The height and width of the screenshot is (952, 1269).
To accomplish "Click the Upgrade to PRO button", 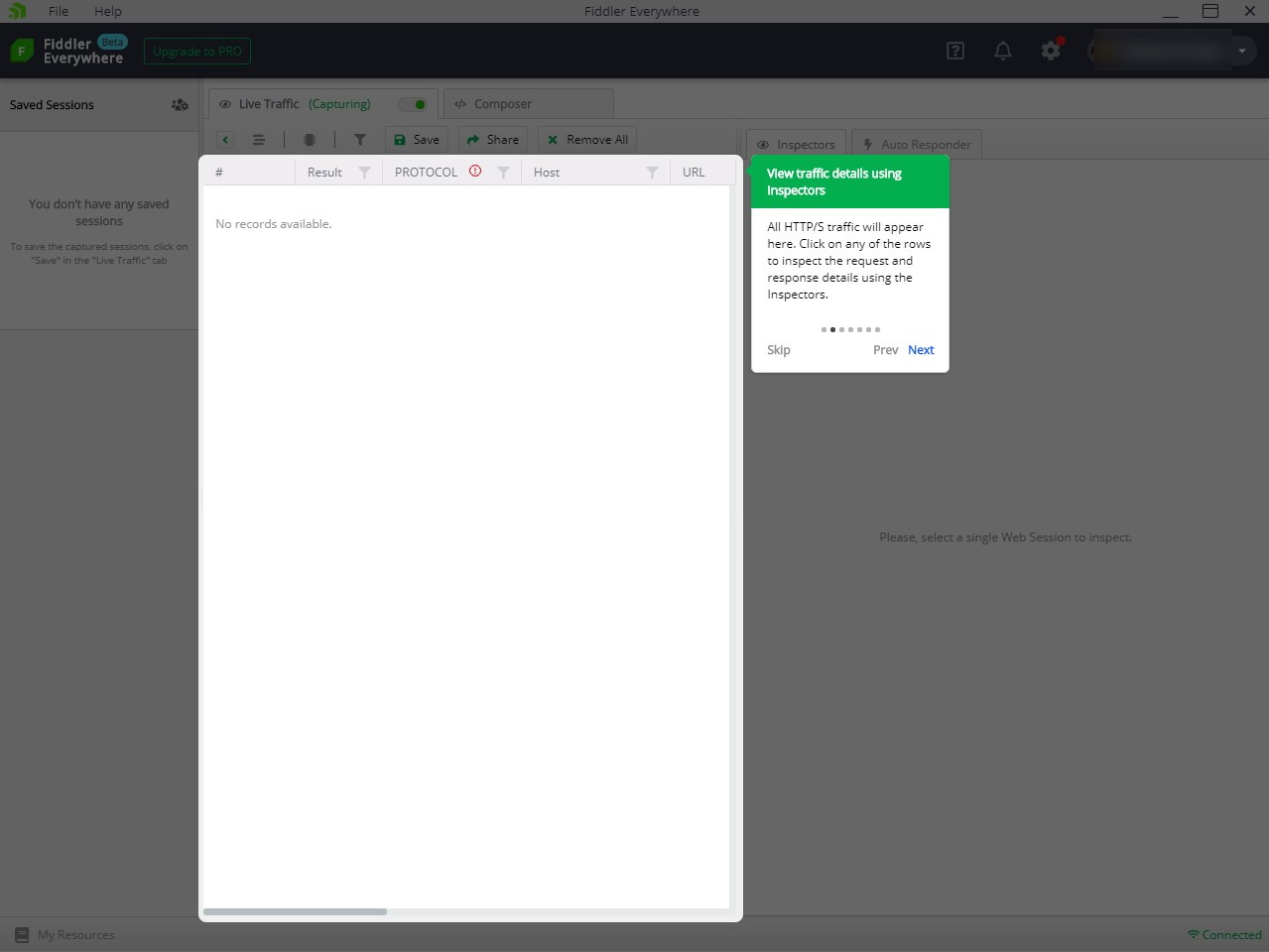I will (x=197, y=51).
